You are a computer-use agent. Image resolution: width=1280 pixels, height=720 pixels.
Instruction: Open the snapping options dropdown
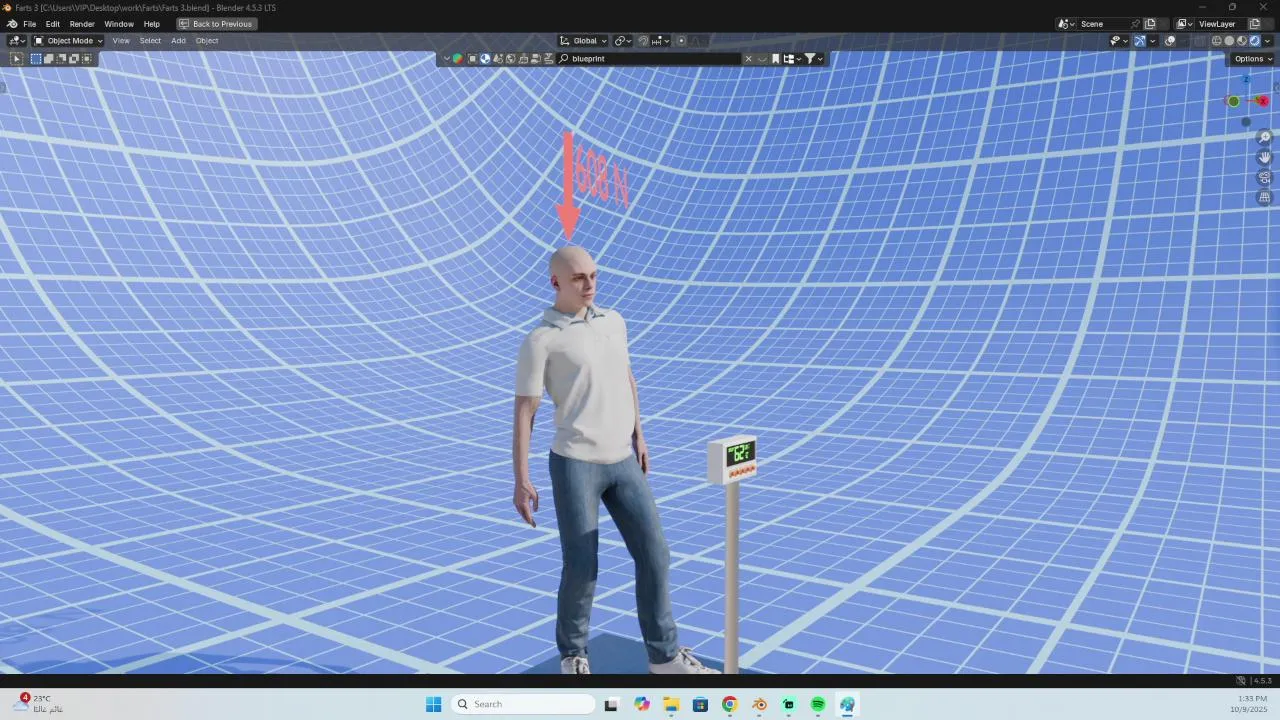[661, 41]
